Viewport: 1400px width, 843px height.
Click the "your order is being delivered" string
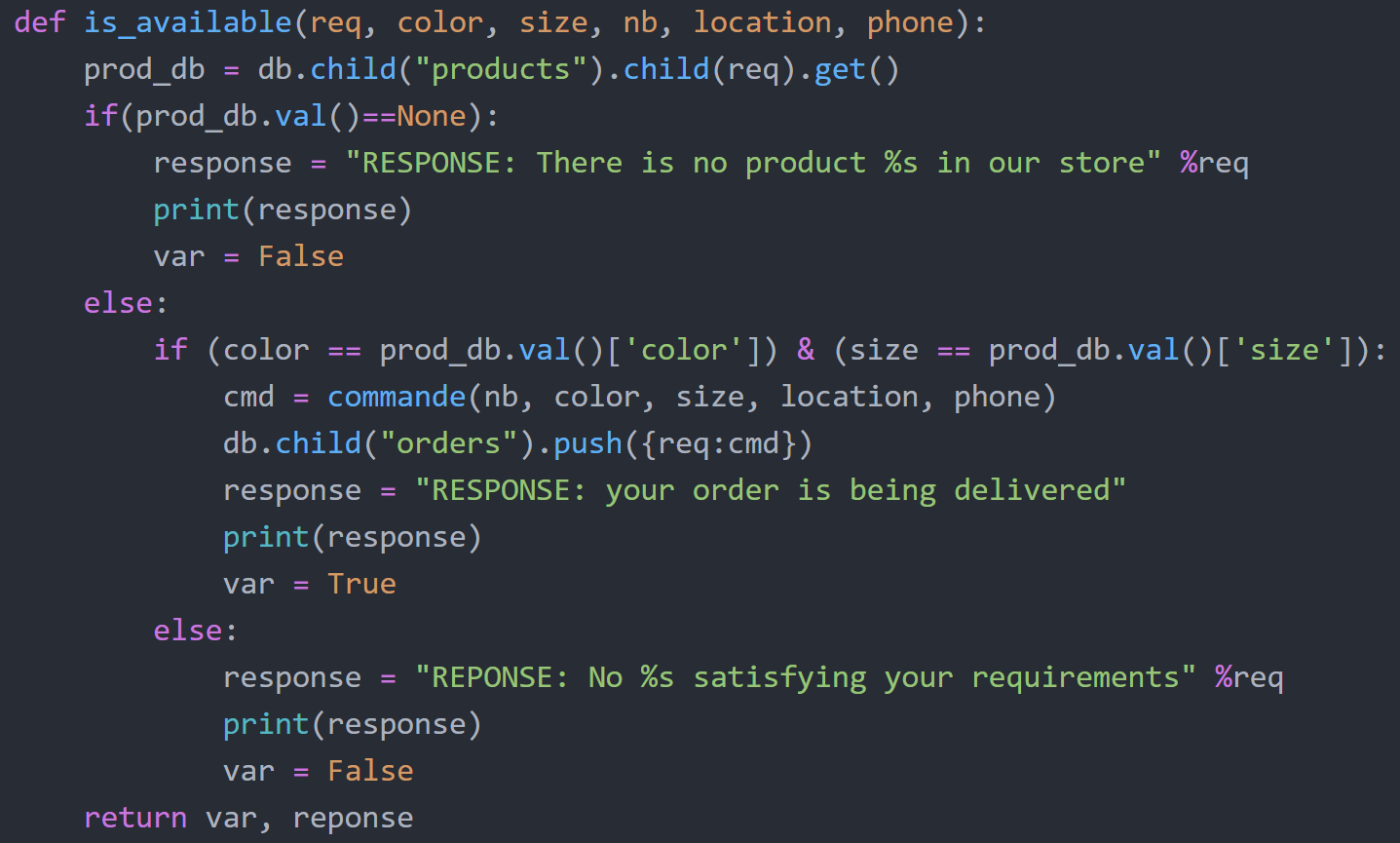click(771, 490)
